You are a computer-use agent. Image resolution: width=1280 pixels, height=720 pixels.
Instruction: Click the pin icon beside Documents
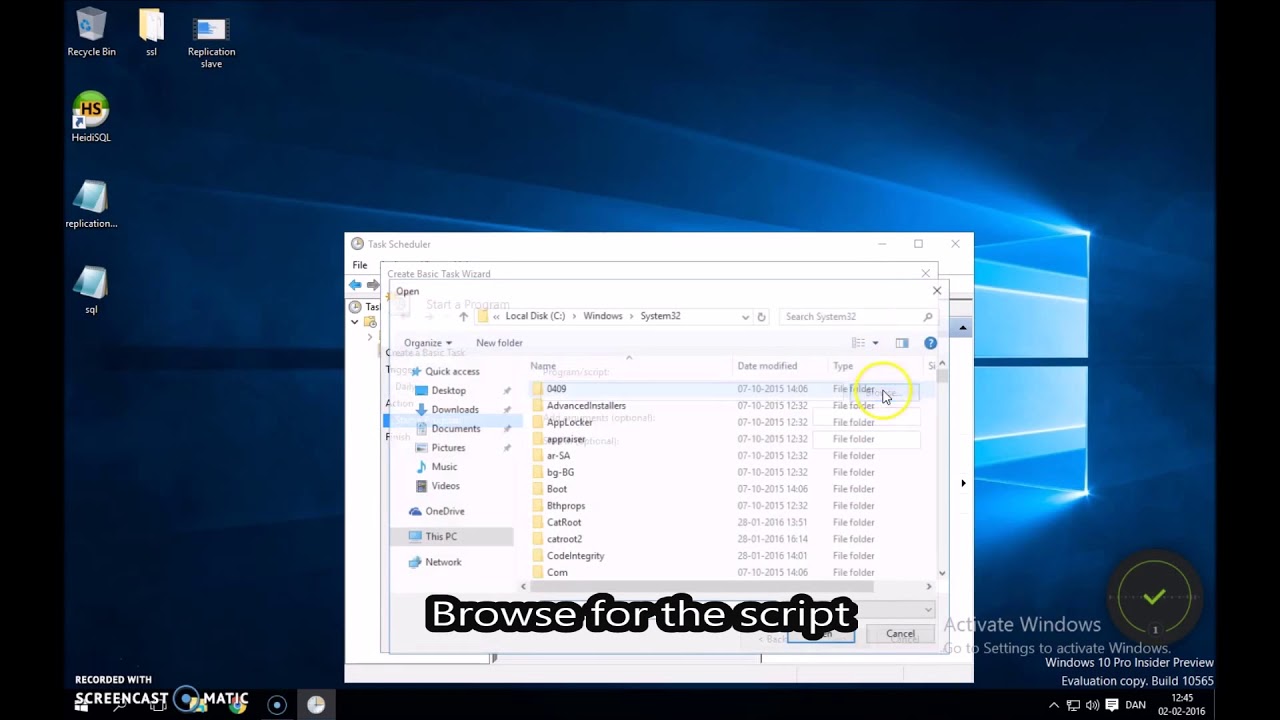[x=507, y=428]
